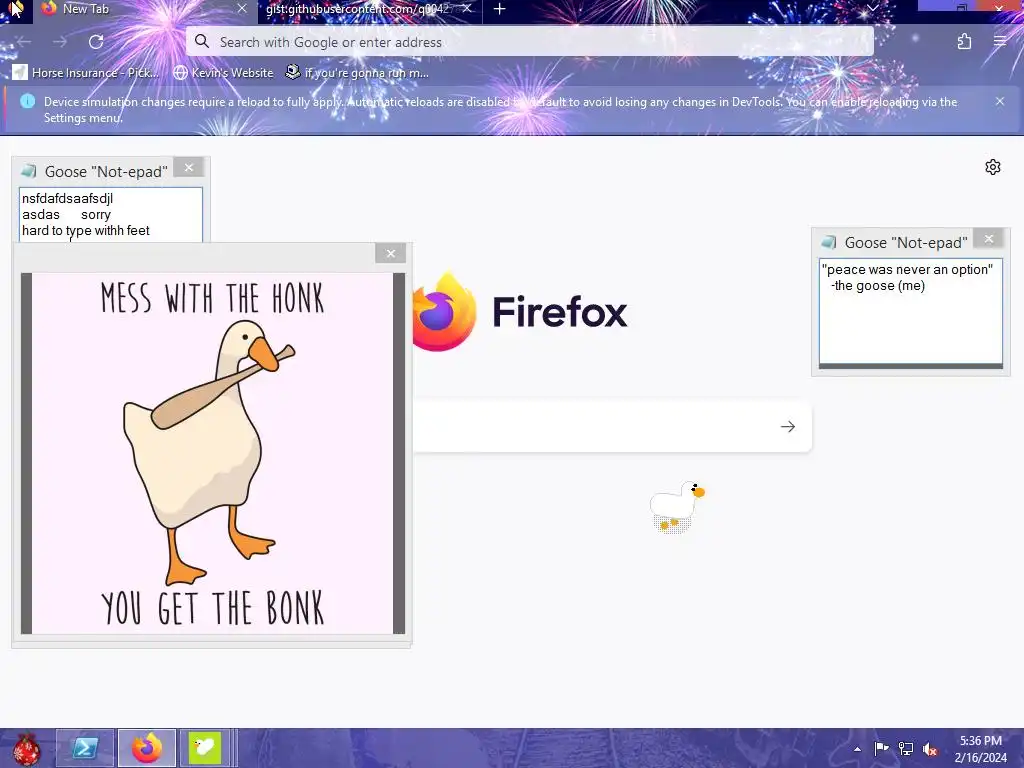
Task: Click the left Goose Not-epad notepad icon
Action: [x=29, y=171]
